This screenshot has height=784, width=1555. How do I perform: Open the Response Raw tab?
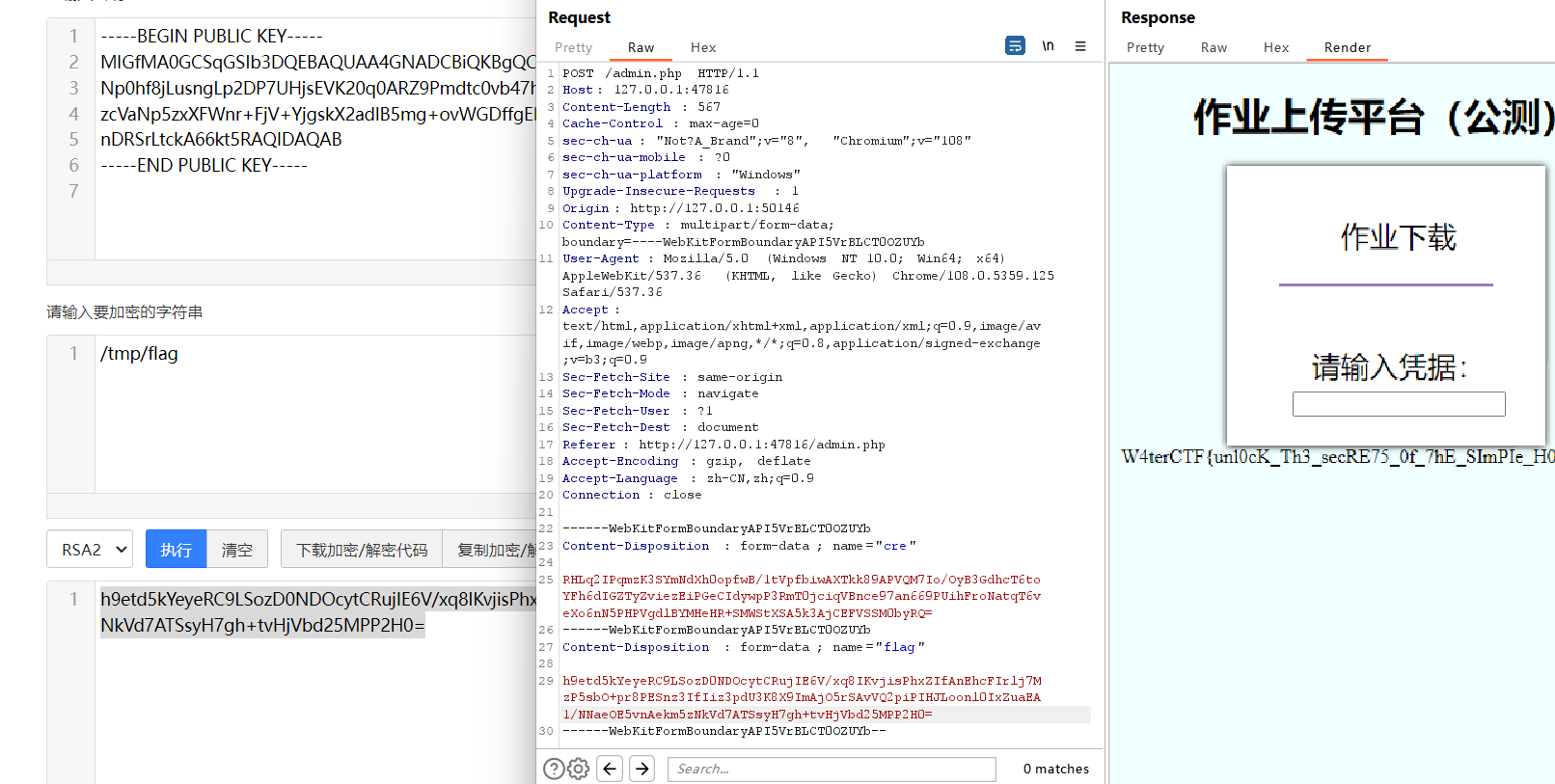pyautogui.click(x=1214, y=47)
